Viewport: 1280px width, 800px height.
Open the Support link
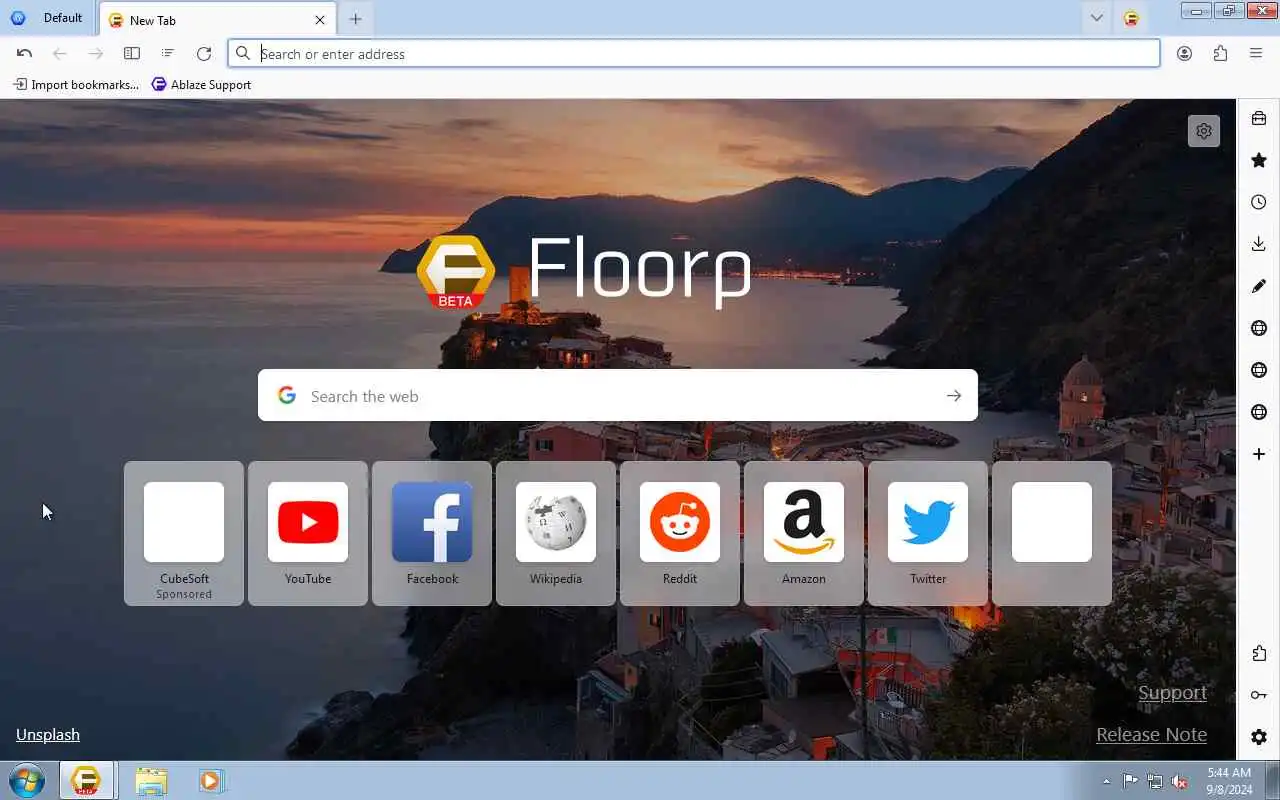pyautogui.click(x=1172, y=693)
